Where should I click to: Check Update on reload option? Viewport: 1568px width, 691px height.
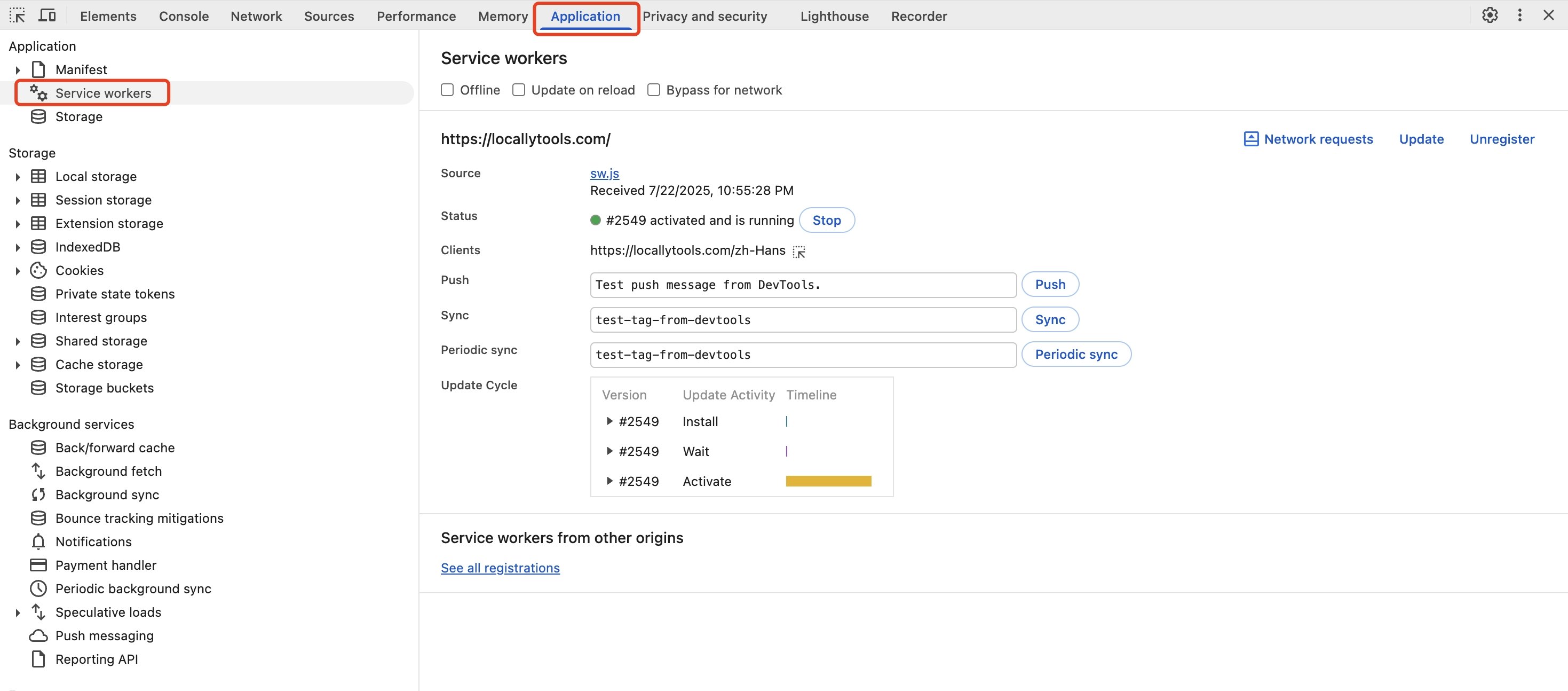tap(519, 90)
